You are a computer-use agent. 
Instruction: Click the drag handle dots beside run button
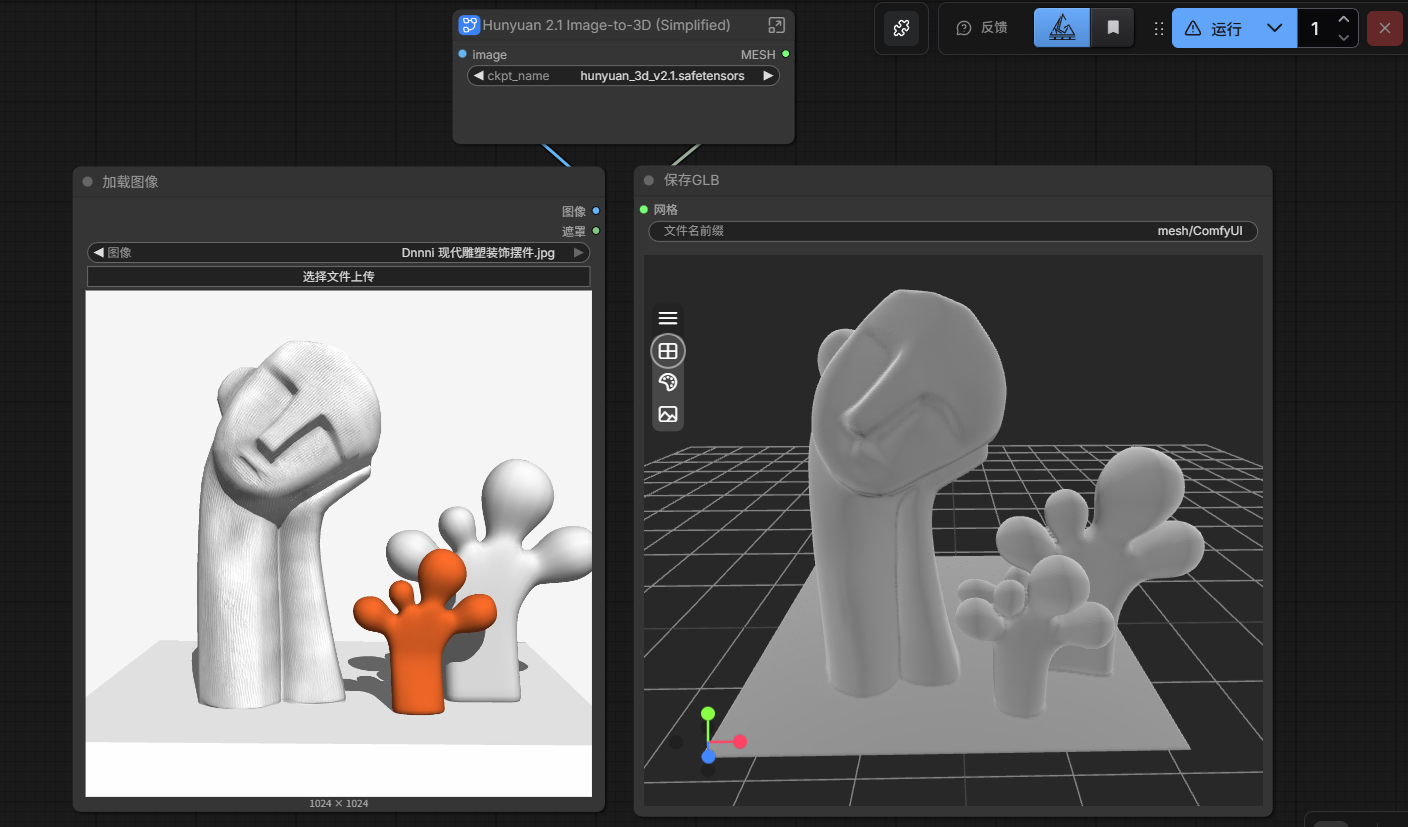(x=1159, y=29)
